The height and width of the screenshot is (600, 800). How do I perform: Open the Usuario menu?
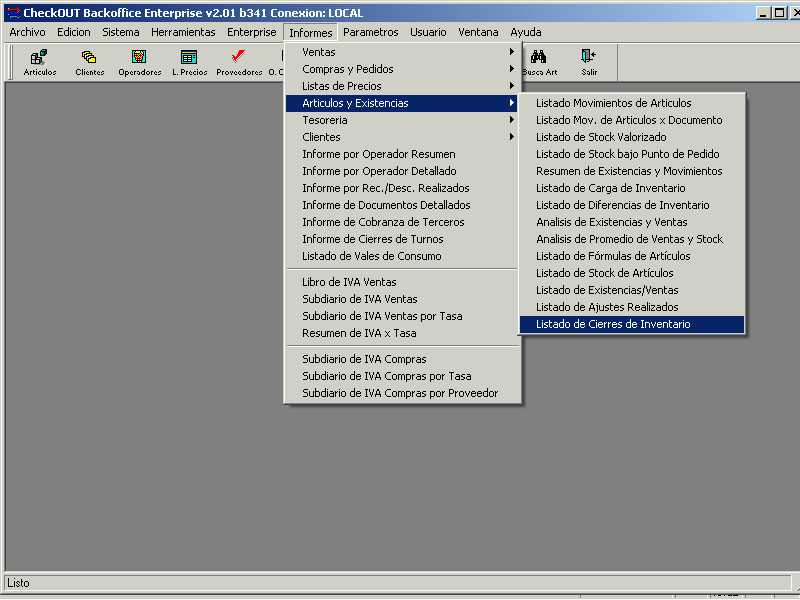(x=428, y=32)
